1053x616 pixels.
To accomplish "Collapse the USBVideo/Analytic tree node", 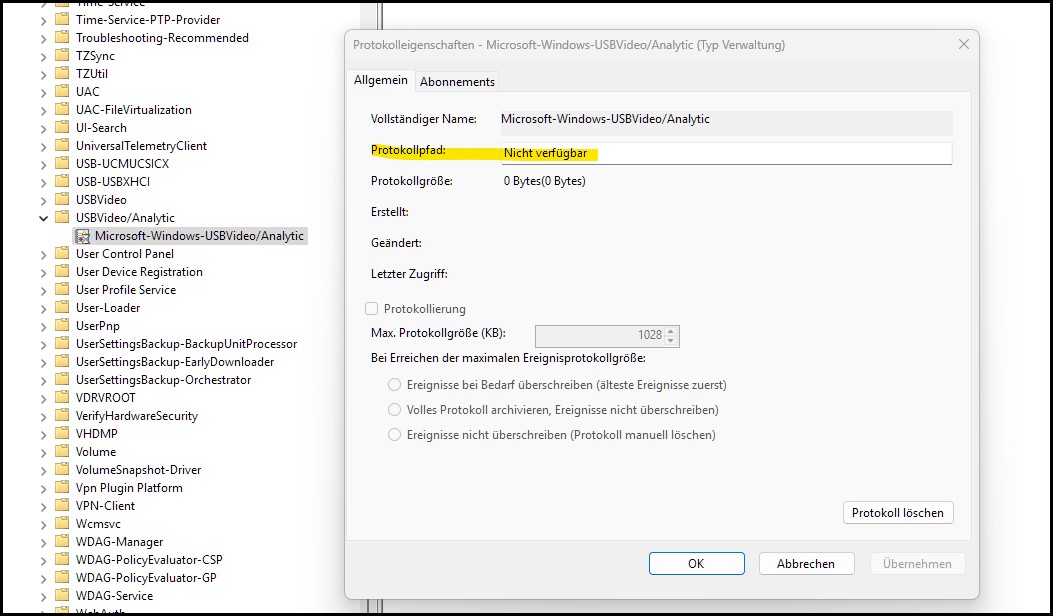I will click(x=44, y=218).
